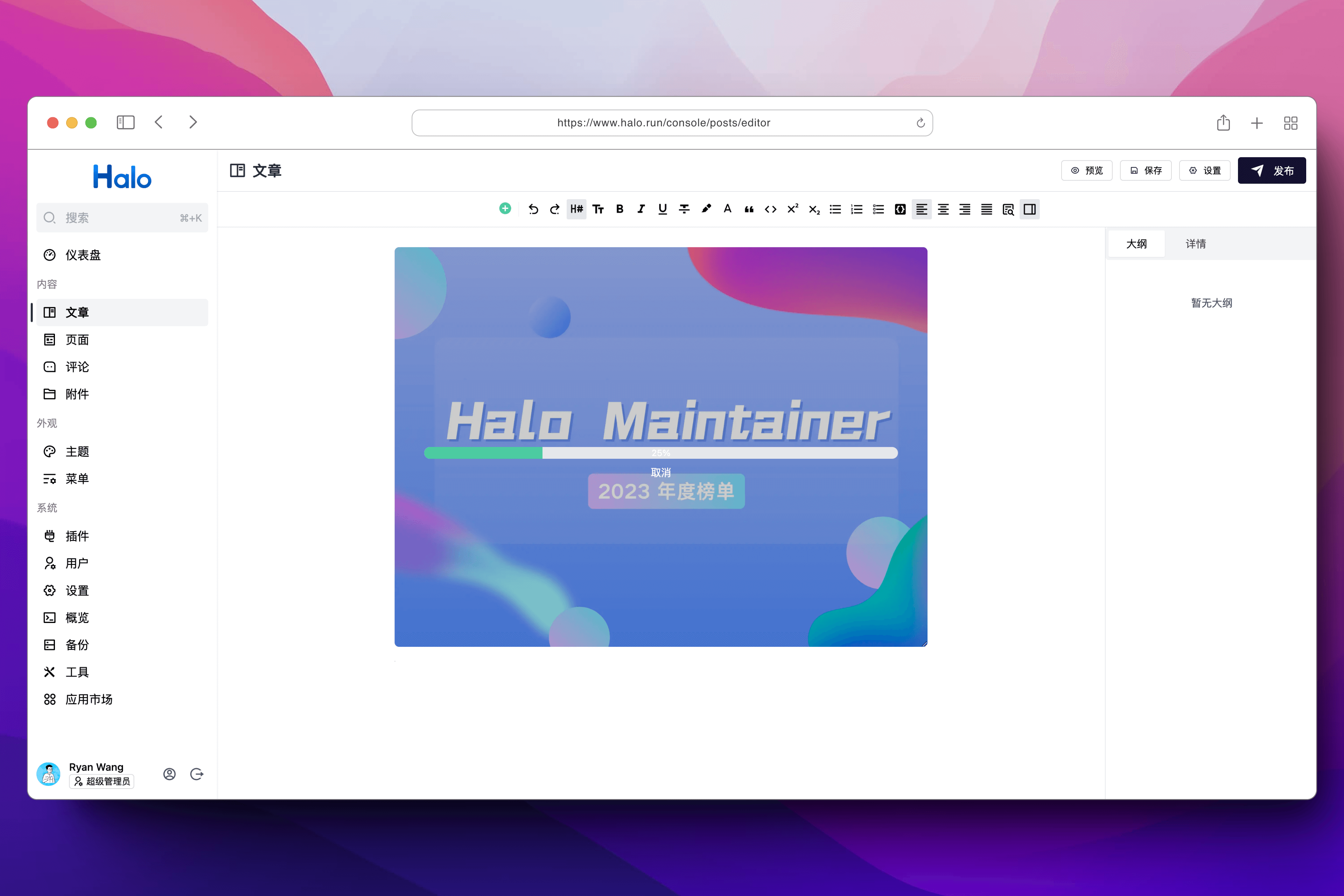Switch to the 详情 tab
Image resolution: width=1344 pixels, height=896 pixels.
click(x=1196, y=244)
